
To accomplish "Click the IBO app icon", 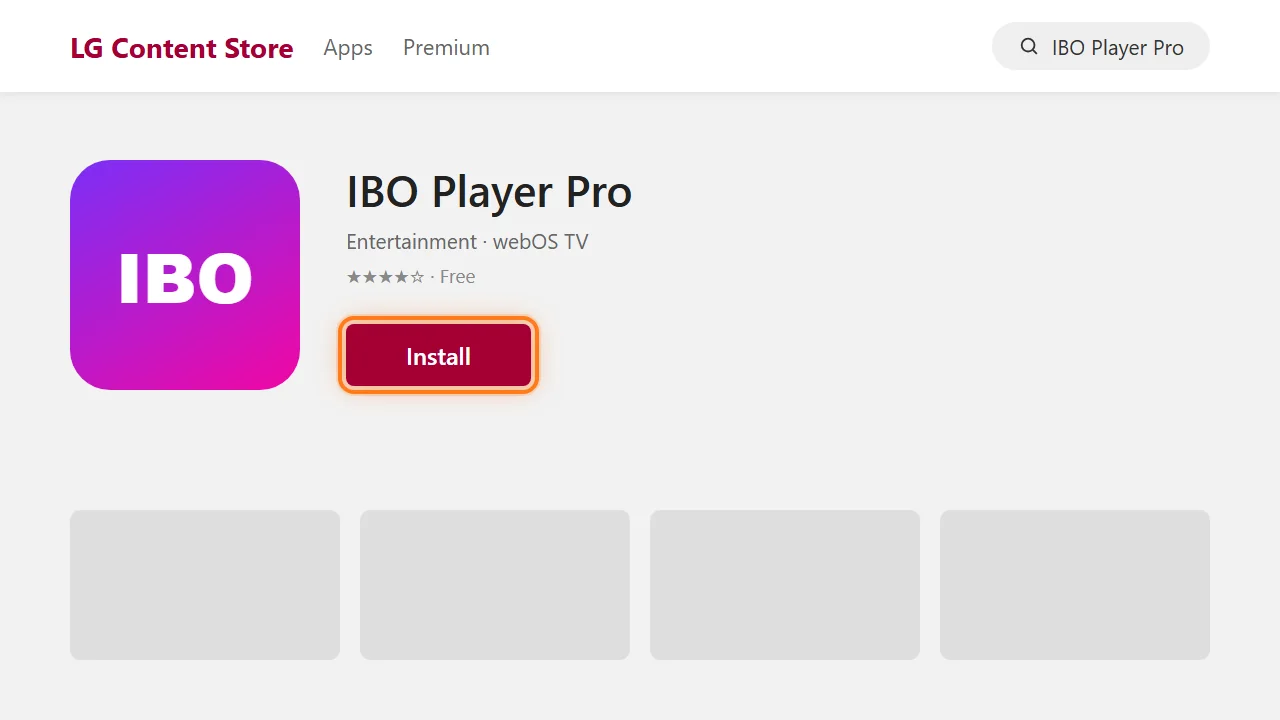I will pos(185,275).
